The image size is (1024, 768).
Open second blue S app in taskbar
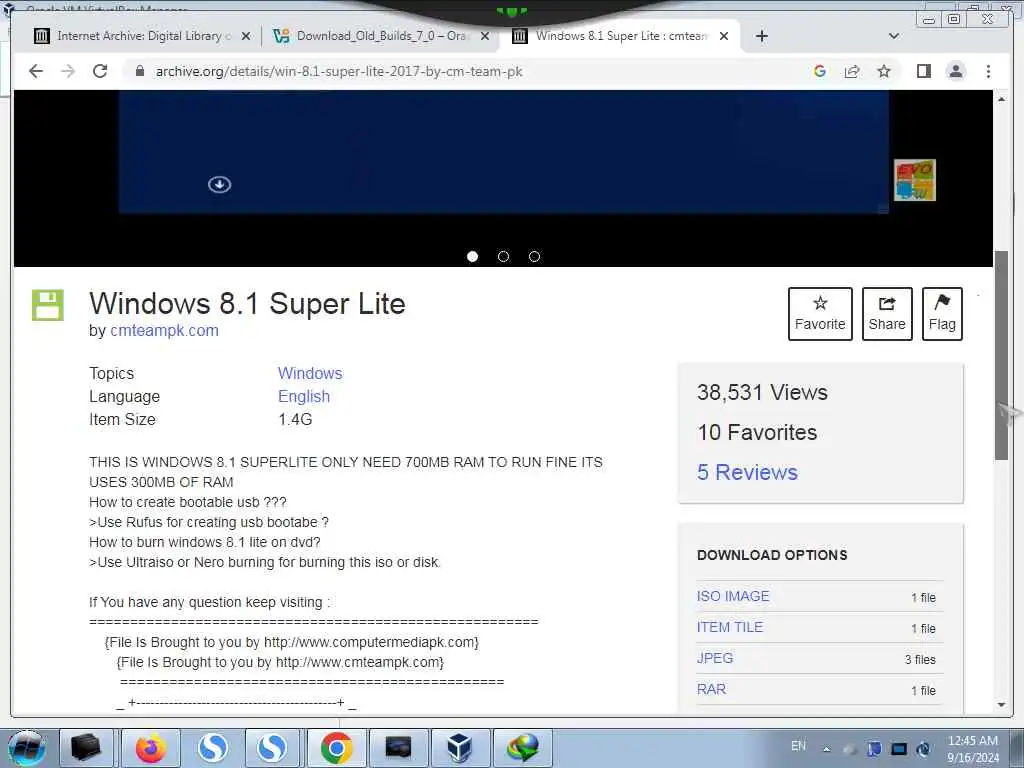click(272, 748)
